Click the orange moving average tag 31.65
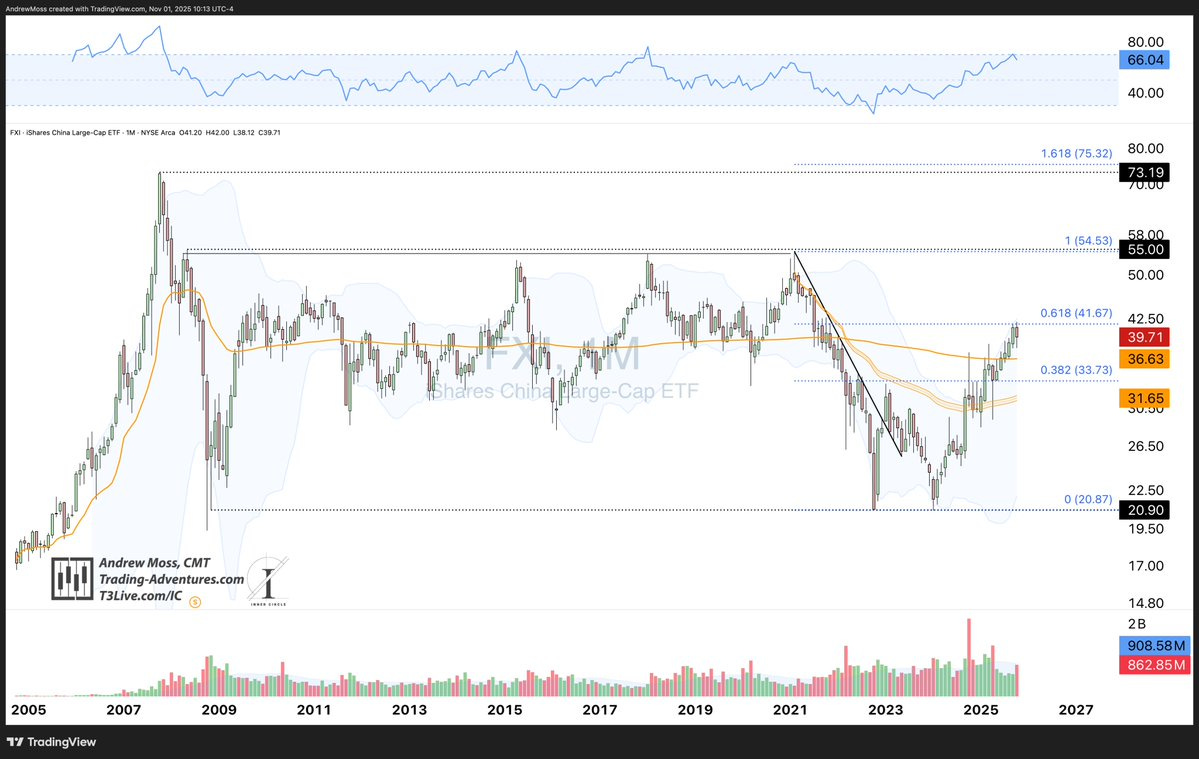The width and height of the screenshot is (1199, 759). coord(1144,397)
